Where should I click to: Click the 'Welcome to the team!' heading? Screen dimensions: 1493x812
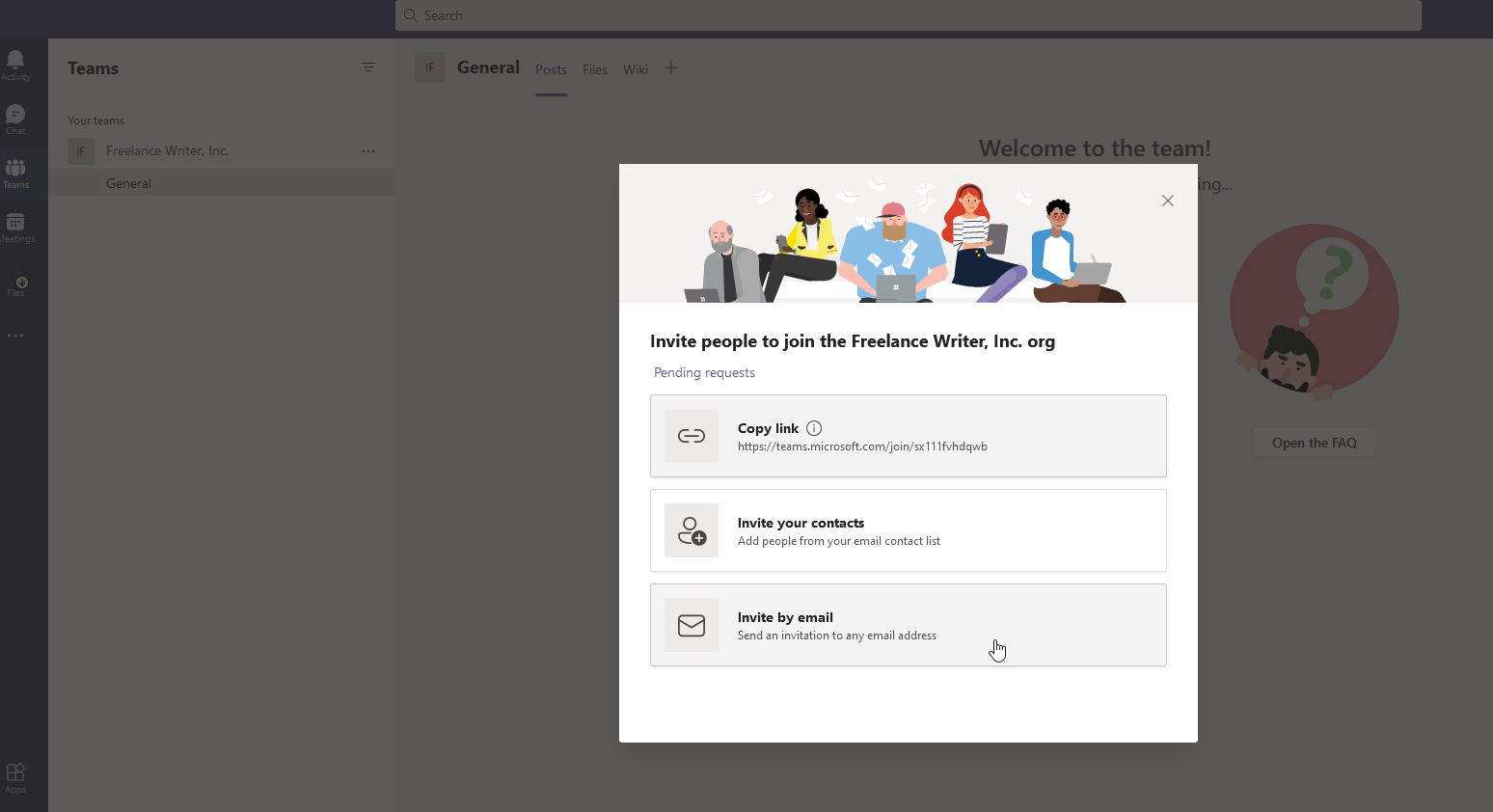[x=1095, y=149]
